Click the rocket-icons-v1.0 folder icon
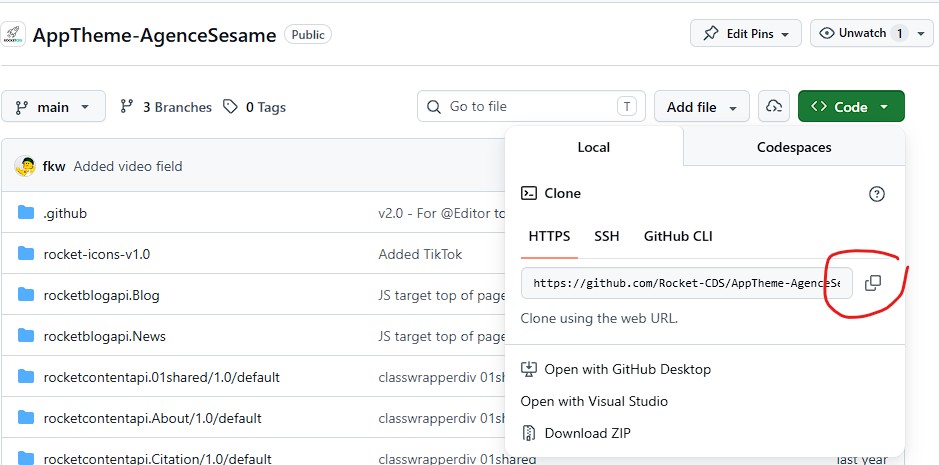The height and width of the screenshot is (465, 939). (x=26, y=253)
